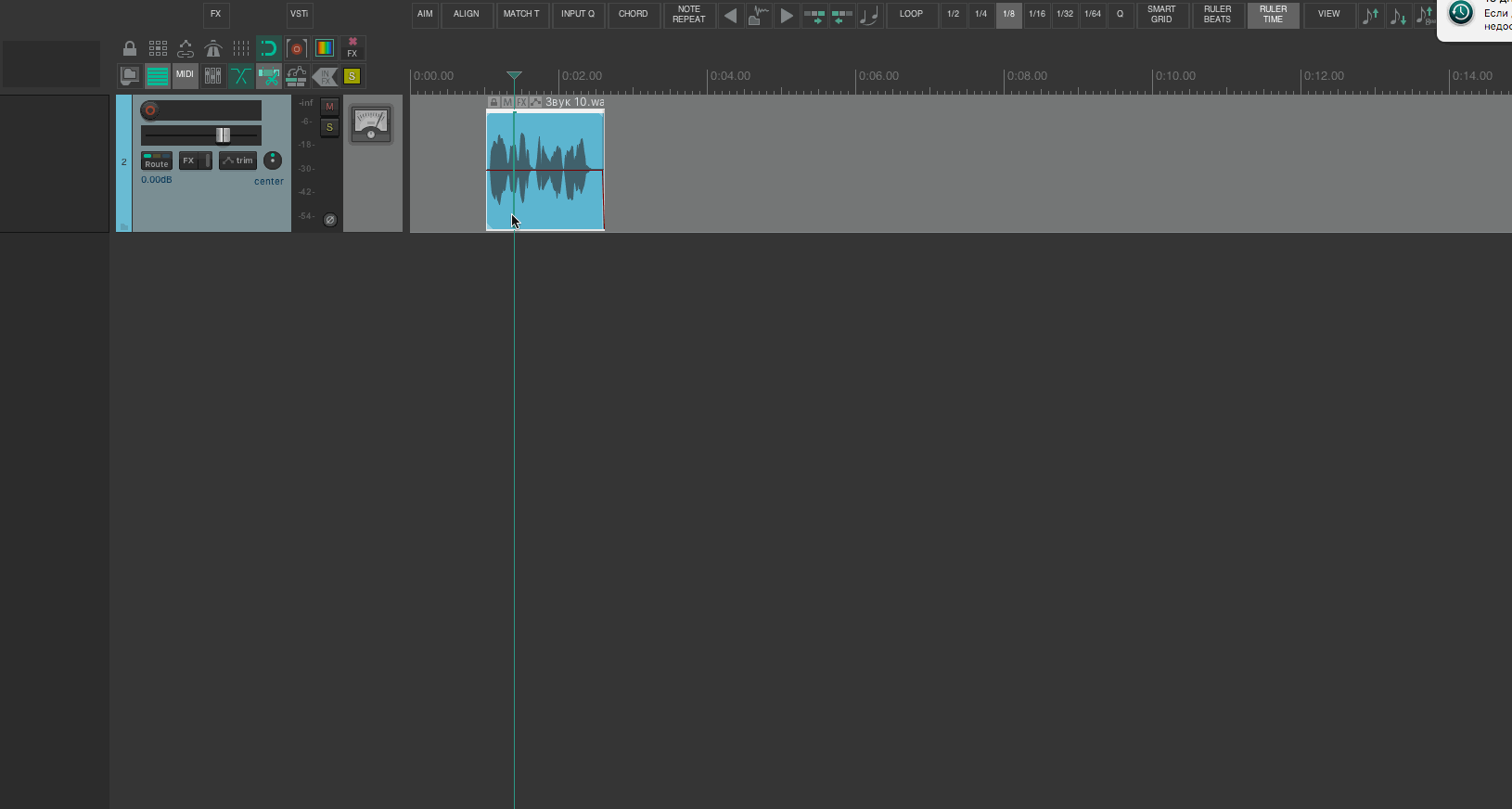The height and width of the screenshot is (809, 1512).
Task: Click the record-in-brackets auto-punch icon
Action: coord(297,48)
